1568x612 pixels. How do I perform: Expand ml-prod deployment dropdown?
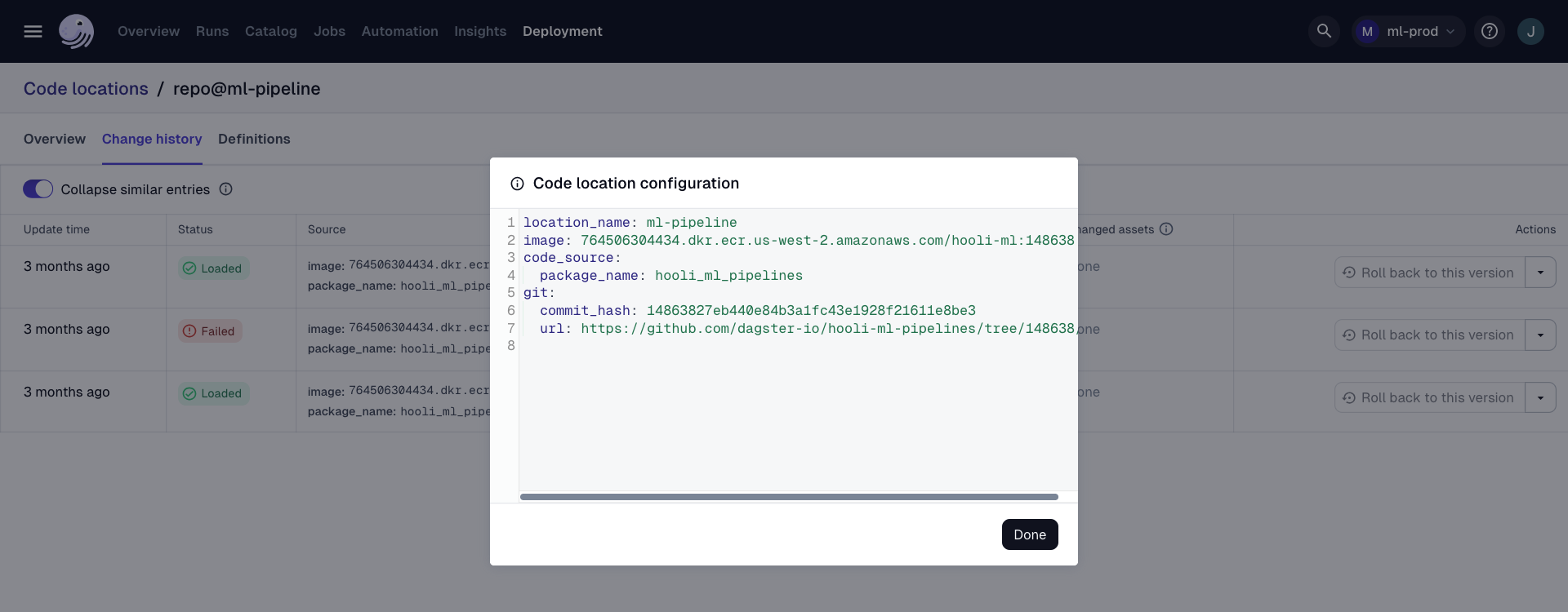(1408, 31)
